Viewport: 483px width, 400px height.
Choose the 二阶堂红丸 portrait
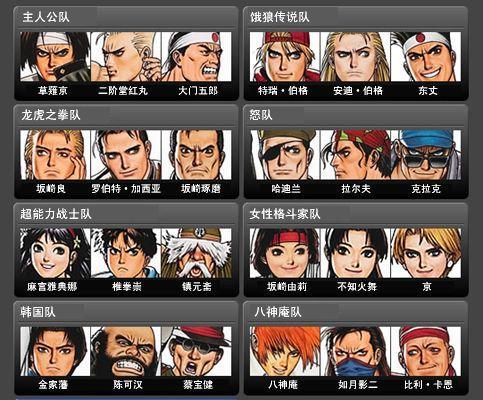click(126, 57)
